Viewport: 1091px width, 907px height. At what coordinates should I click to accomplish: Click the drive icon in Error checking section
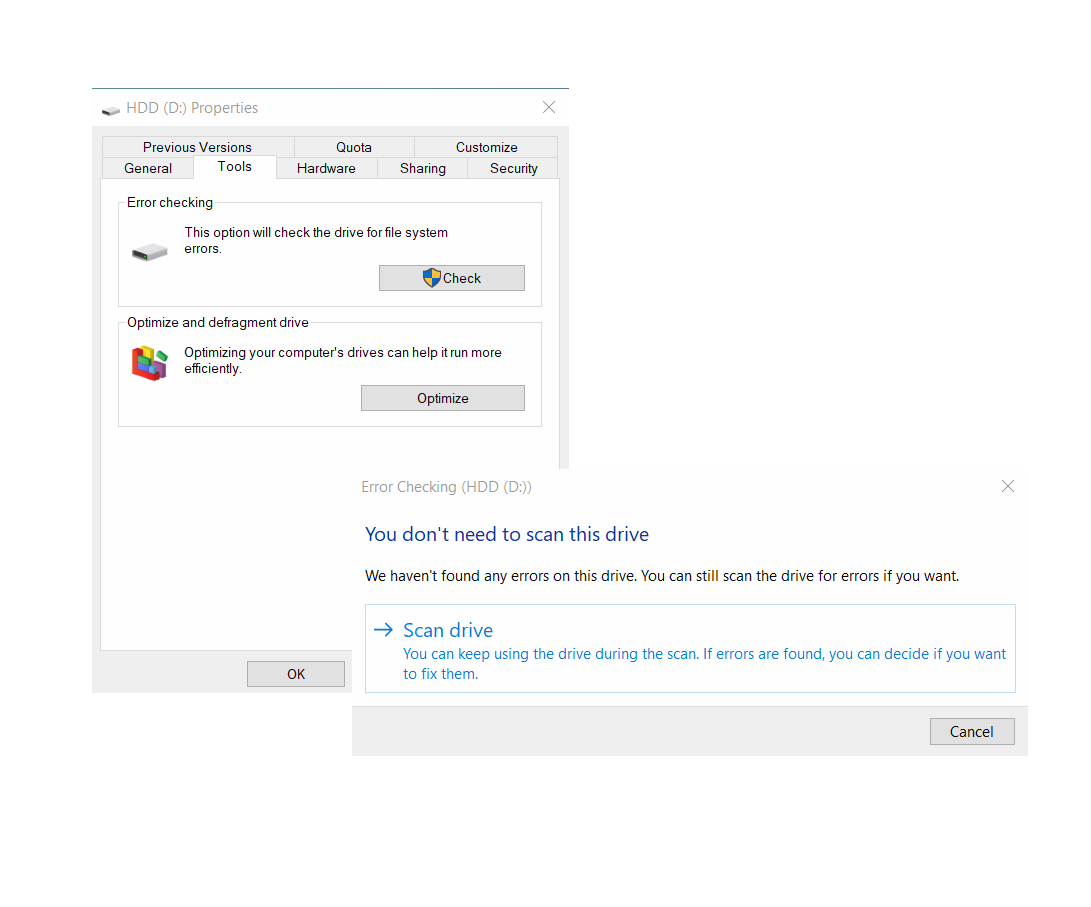point(150,252)
